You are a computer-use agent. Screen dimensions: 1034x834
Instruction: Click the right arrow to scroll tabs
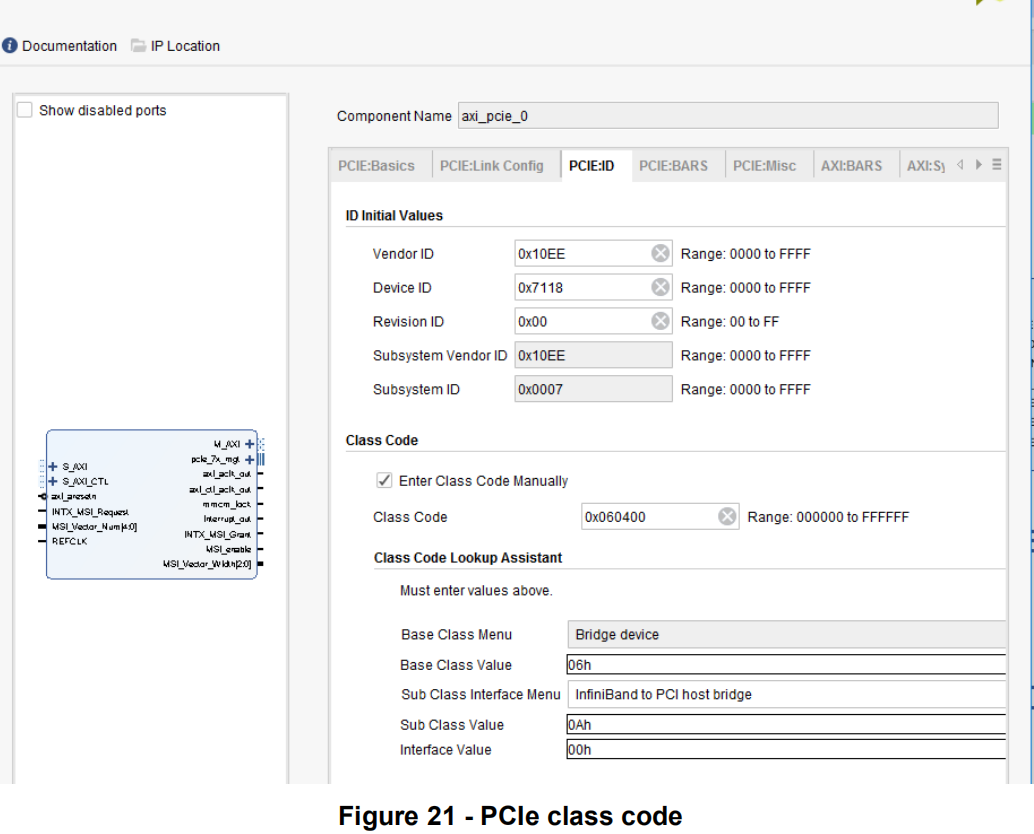[978, 164]
